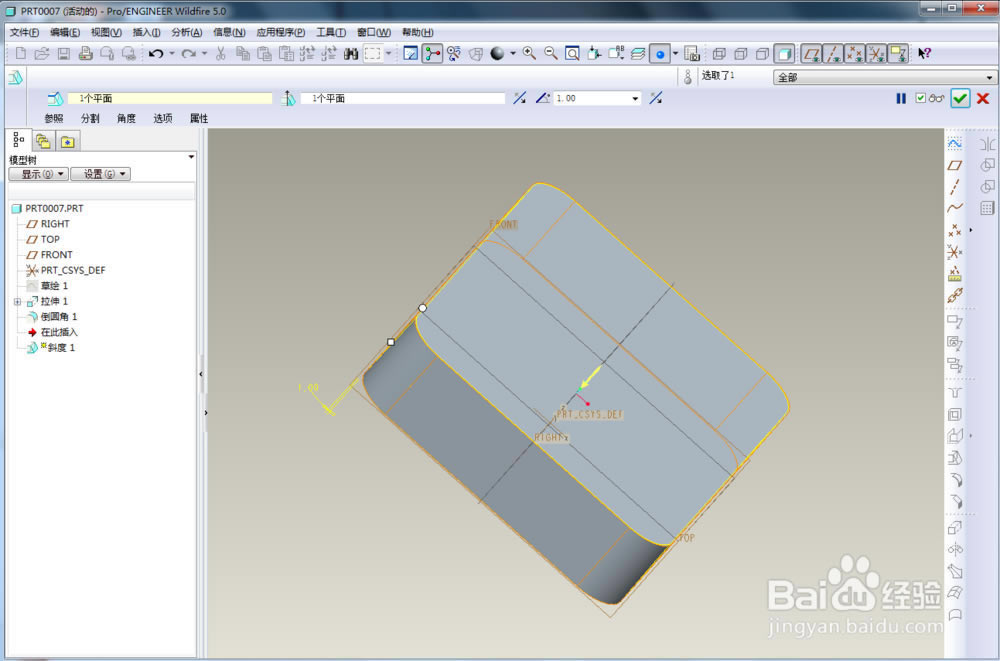Viewport: 1000px width, 661px height.
Task: Open the 角度 tab in dashboard
Action: (126, 118)
